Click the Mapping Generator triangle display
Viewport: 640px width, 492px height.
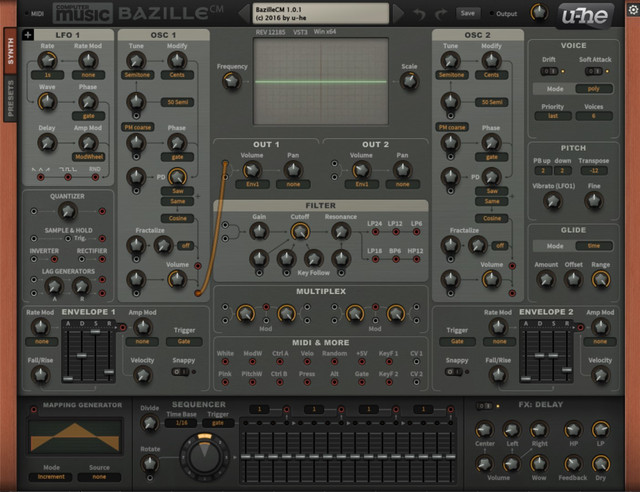(75, 436)
